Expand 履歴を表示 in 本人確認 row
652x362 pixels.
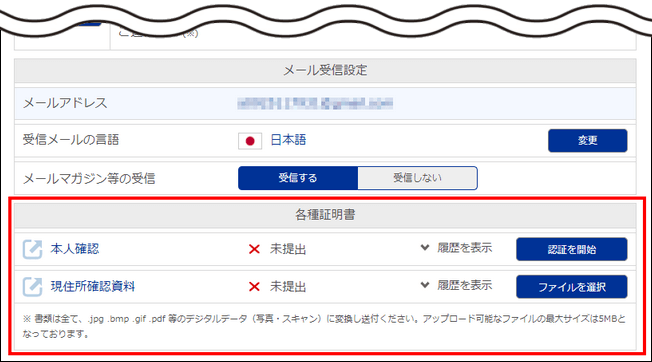coord(464,248)
